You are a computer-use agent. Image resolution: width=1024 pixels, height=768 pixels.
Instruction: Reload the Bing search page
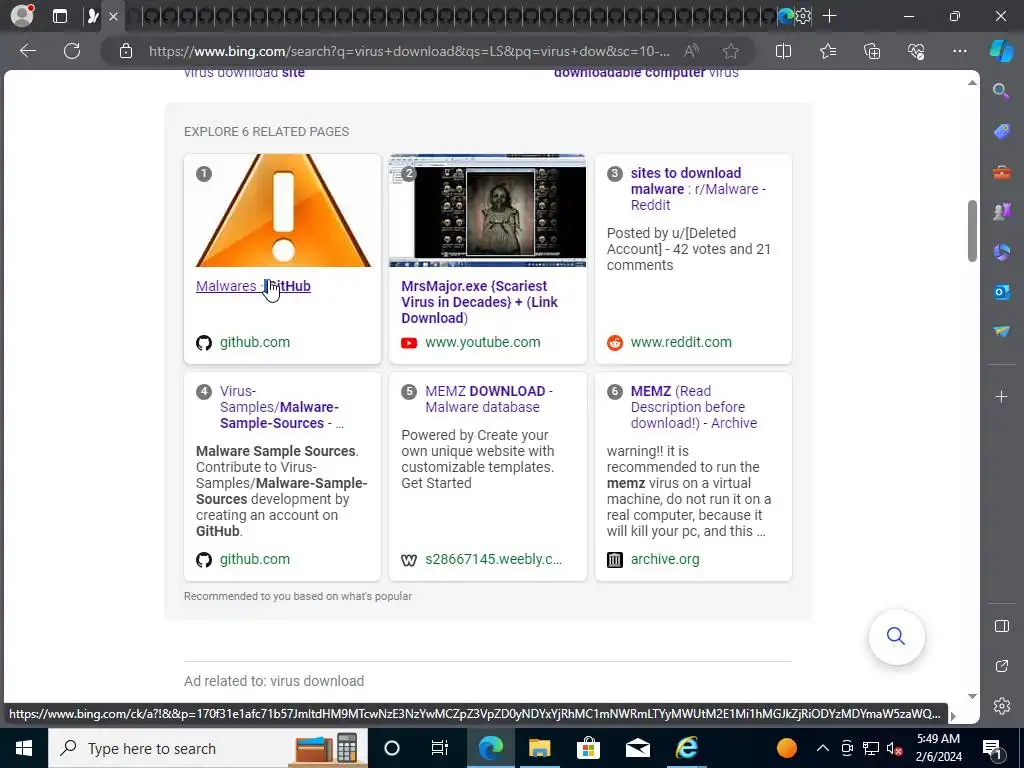point(72,51)
